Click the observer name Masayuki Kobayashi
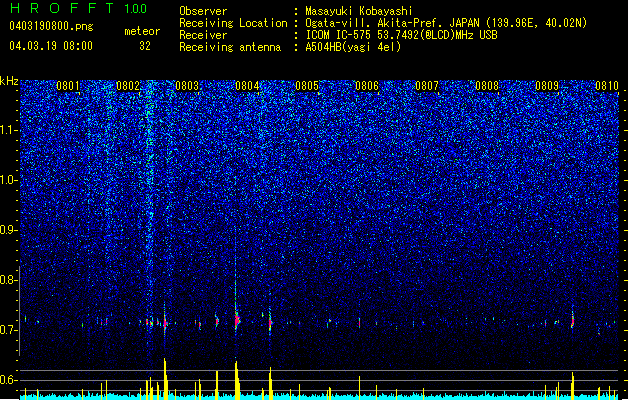Screen dimensions: 629x400 (359, 11)
